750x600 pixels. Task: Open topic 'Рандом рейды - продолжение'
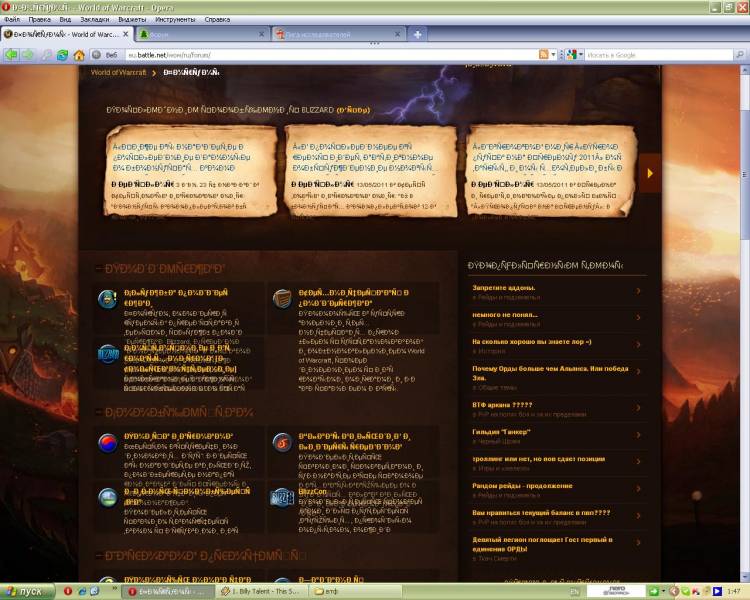click(522, 486)
